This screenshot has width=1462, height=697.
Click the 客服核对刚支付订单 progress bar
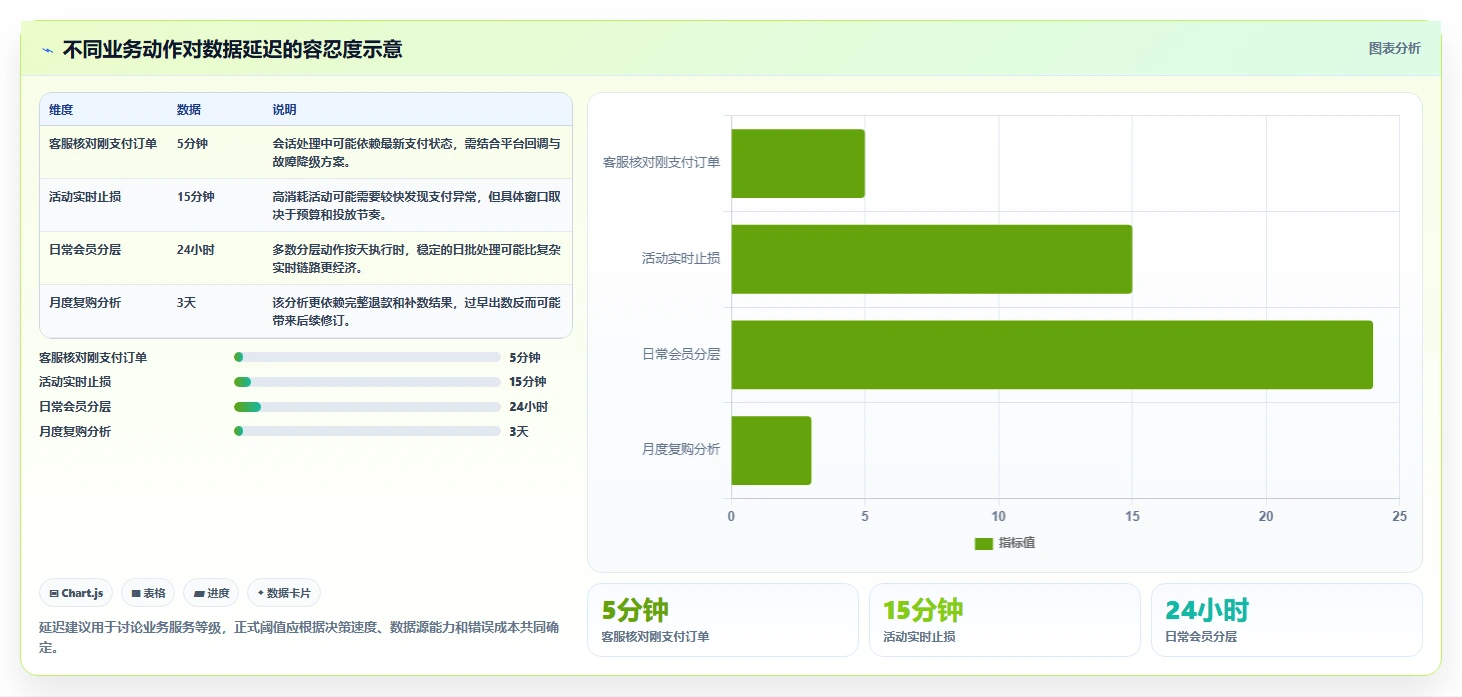367,357
